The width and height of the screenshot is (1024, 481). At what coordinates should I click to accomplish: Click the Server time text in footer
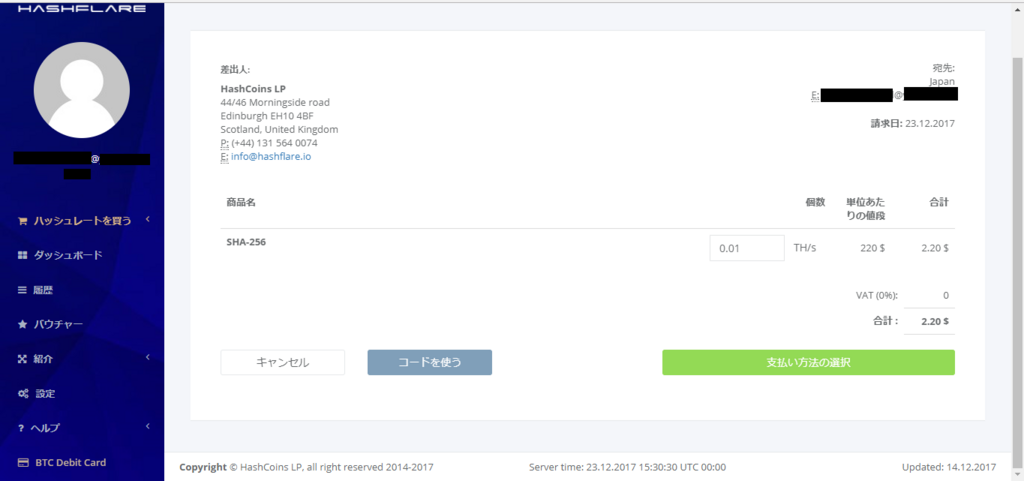[628, 467]
